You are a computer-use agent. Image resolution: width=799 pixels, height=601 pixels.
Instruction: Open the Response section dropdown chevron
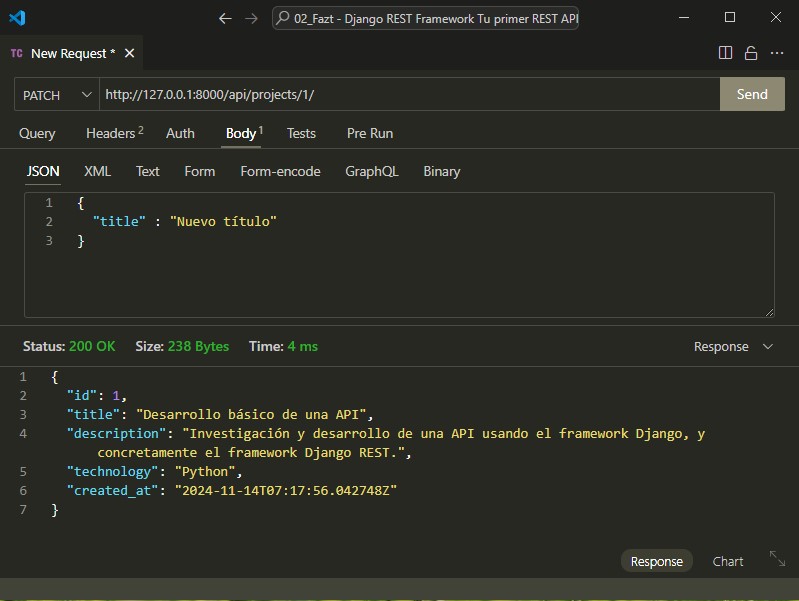768,347
